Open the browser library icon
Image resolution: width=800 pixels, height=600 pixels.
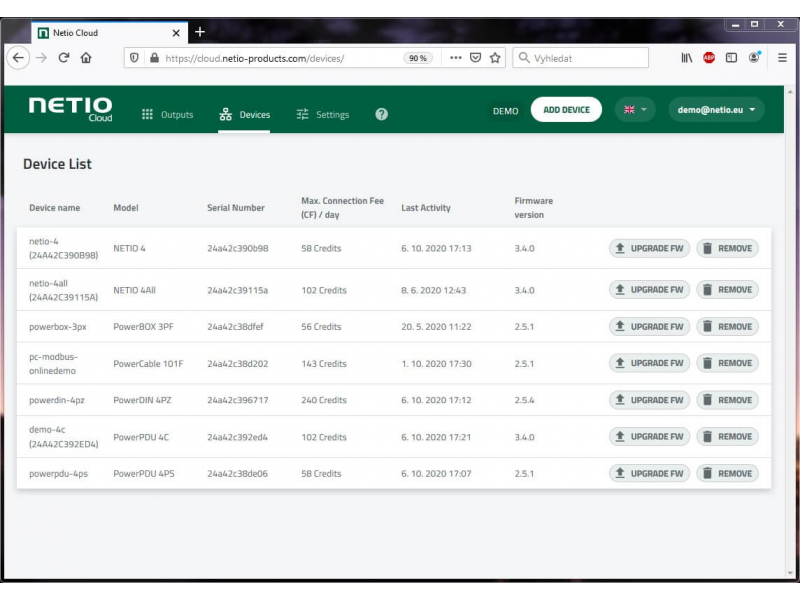687,58
